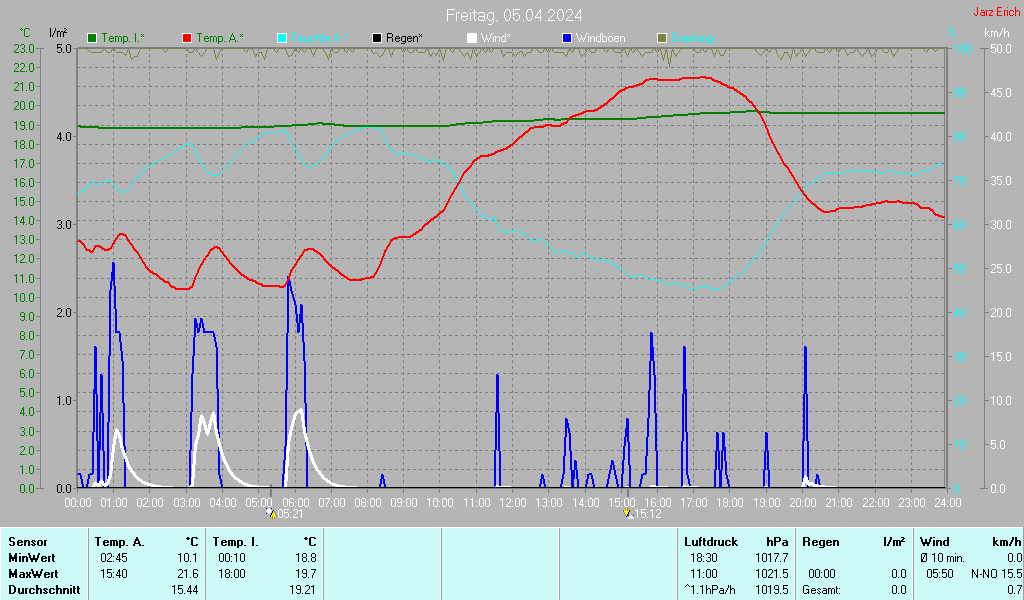The height and width of the screenshot is (600, 1024).
Task: Click the 'Regen' column header in table
Action: (820, 542)
